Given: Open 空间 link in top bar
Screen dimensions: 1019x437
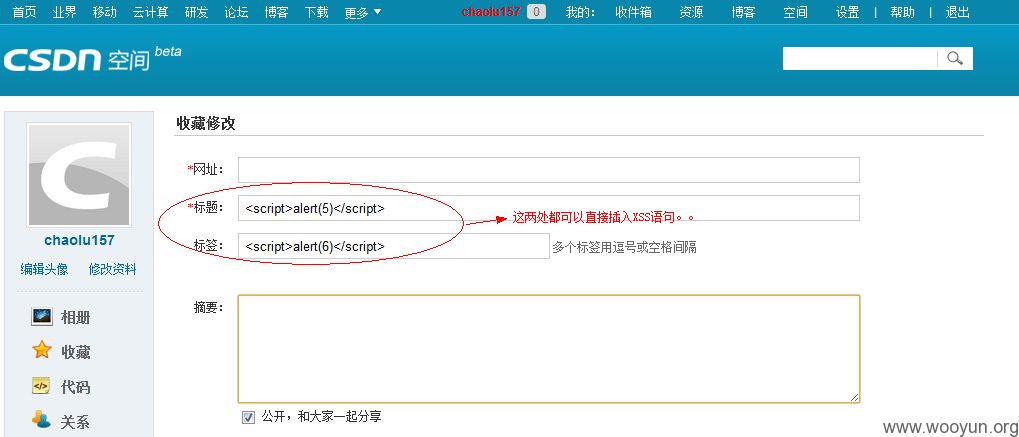Looking at the screenshot, I should [795, 12].
